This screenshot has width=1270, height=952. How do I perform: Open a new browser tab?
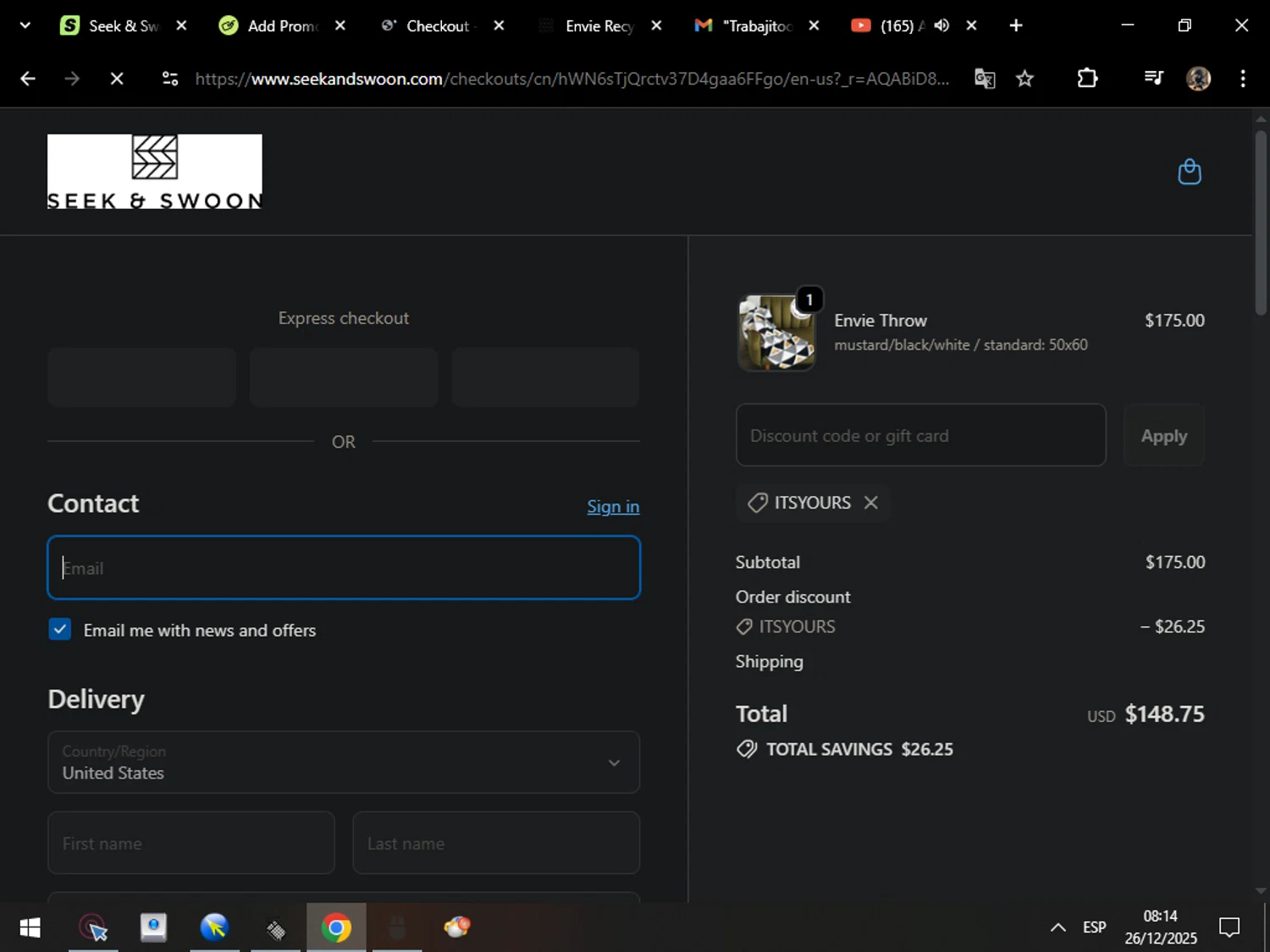pyautogui.click(x=1016, y=25)
